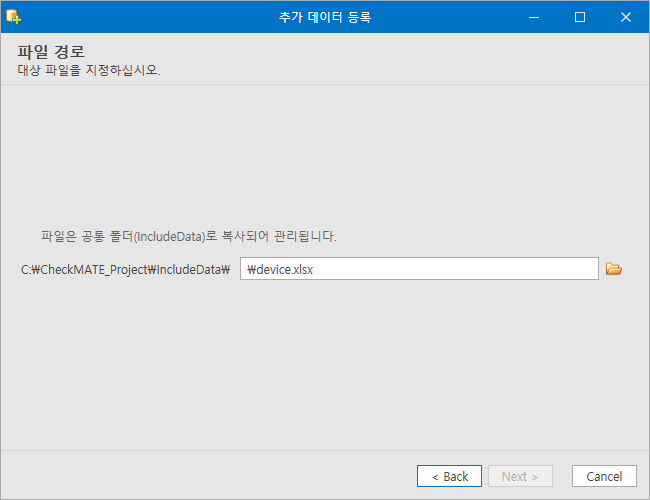650x500 pixels.
Task: Click the 대상 파일을 지정하십시오 subtitle
Action: tap(89, 70)
